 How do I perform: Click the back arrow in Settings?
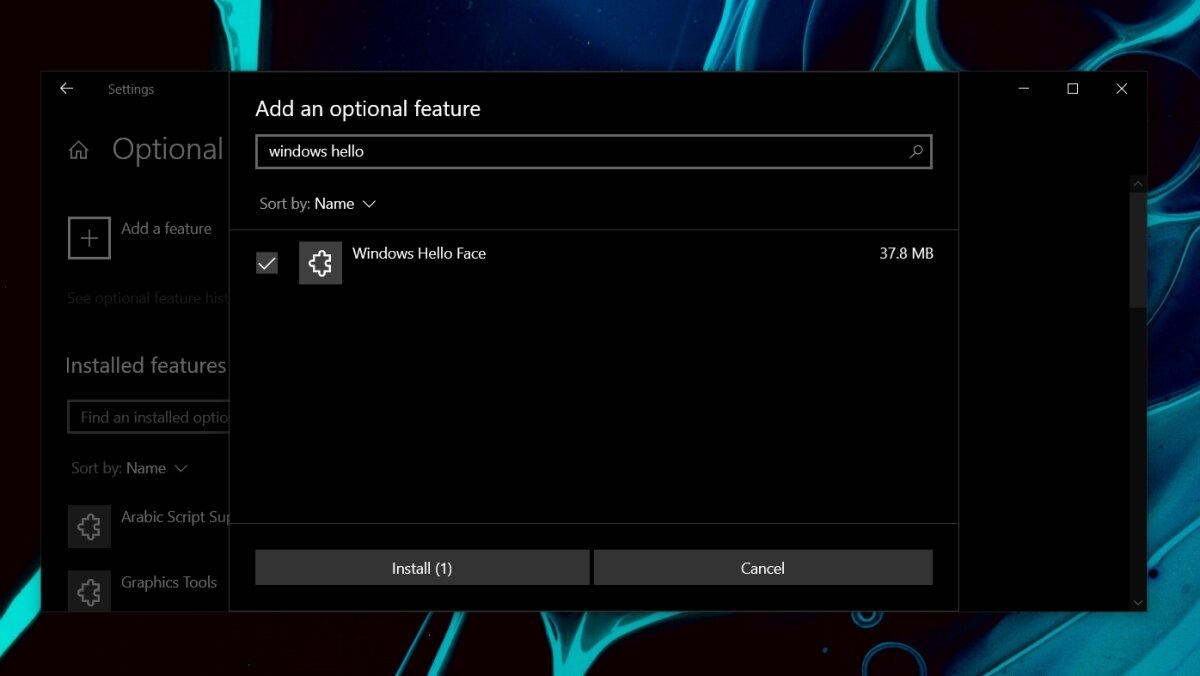coord(66,89)
